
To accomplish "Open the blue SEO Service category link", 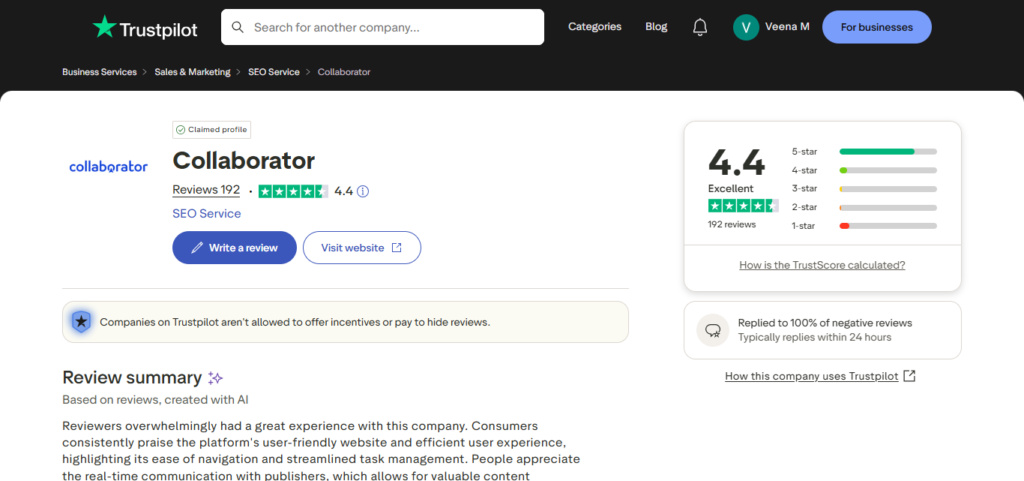I will (206, 213).
